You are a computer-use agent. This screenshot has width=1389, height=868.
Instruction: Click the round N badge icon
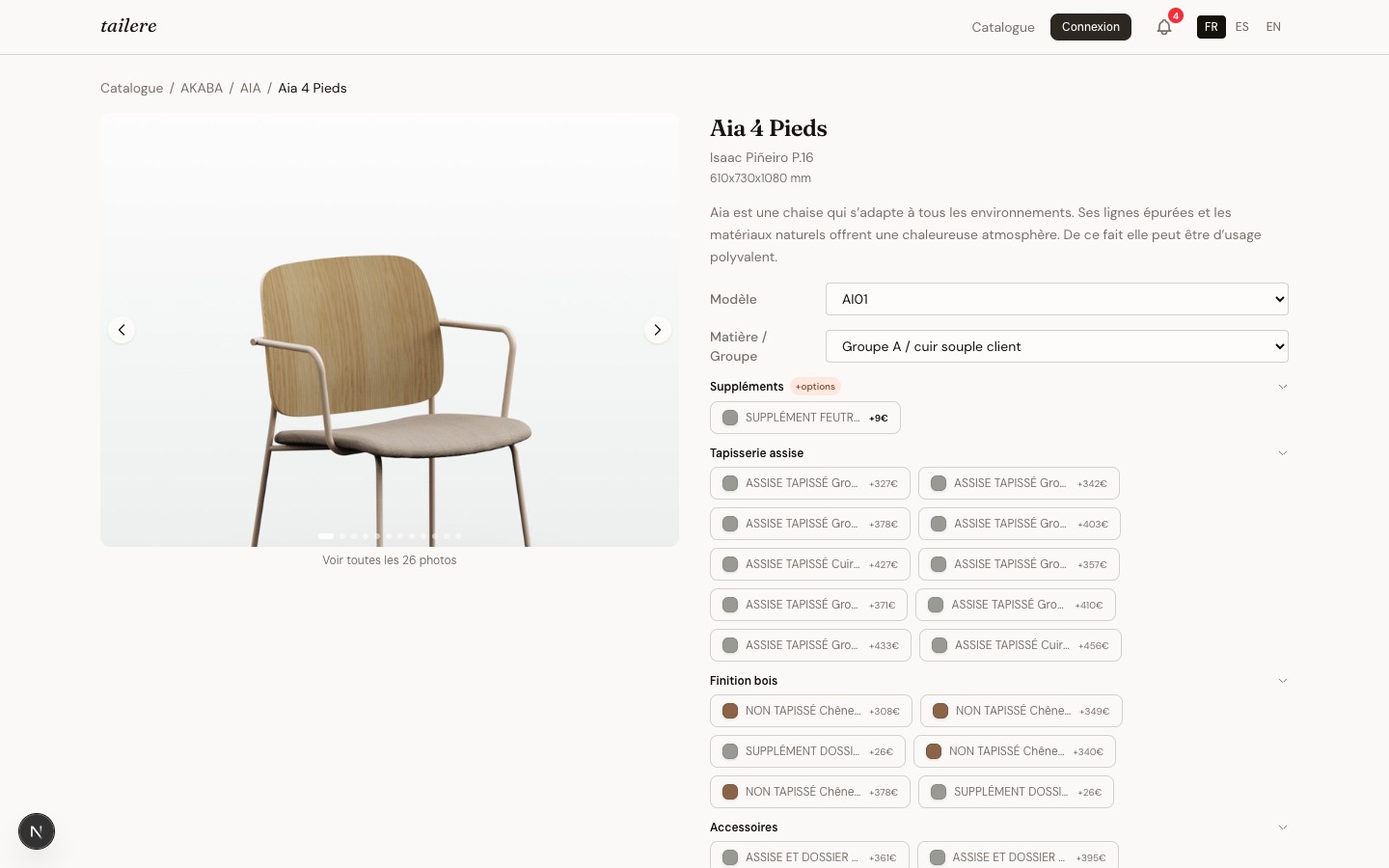tap(37, 831)
